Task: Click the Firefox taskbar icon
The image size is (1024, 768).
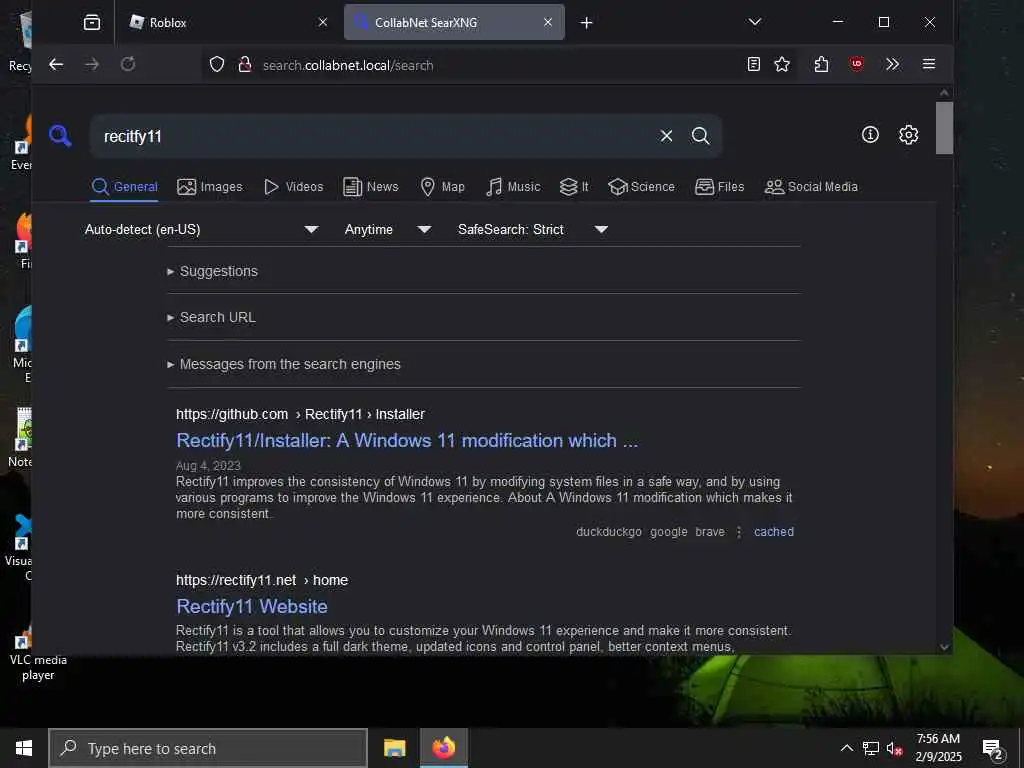Action: pyautogui.click(x=443, y=748)
